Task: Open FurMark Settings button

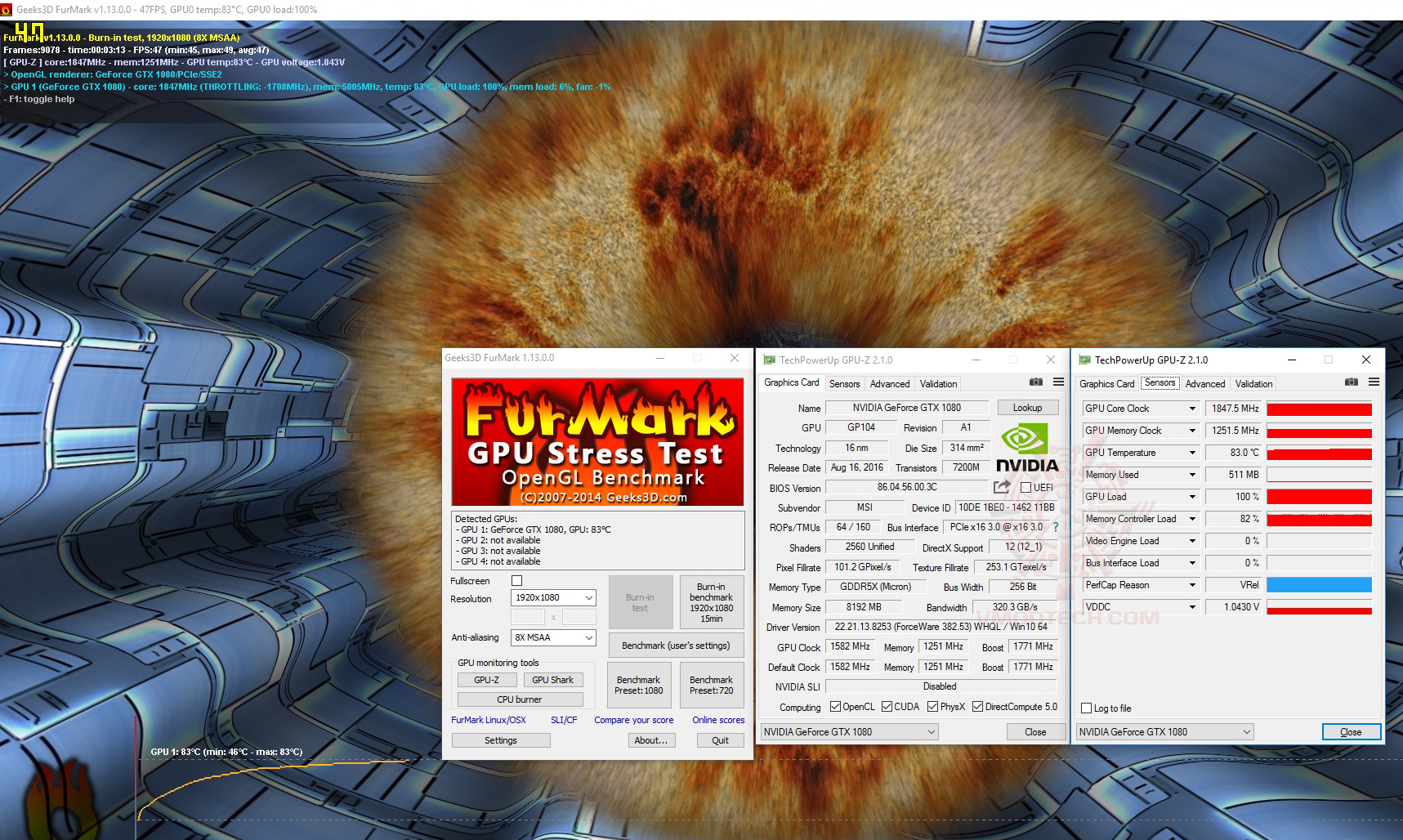Action: pyautogui.click(x=501, y=740)
